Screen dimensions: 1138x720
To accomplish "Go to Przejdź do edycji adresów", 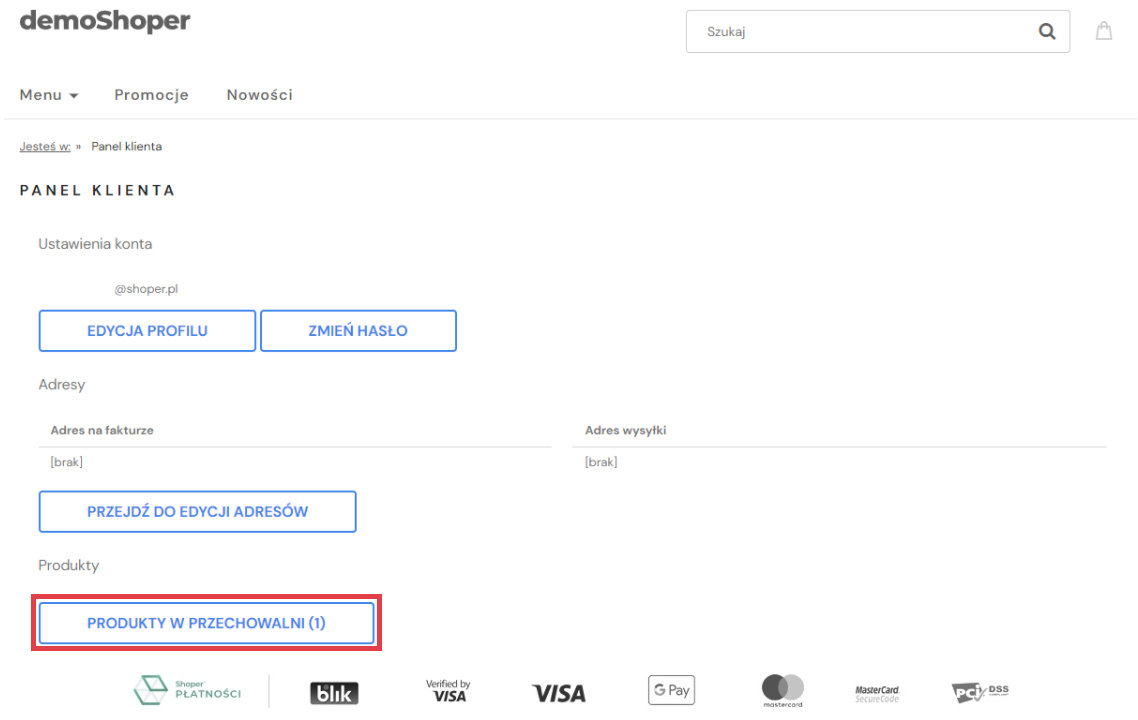I will point(197,512).
